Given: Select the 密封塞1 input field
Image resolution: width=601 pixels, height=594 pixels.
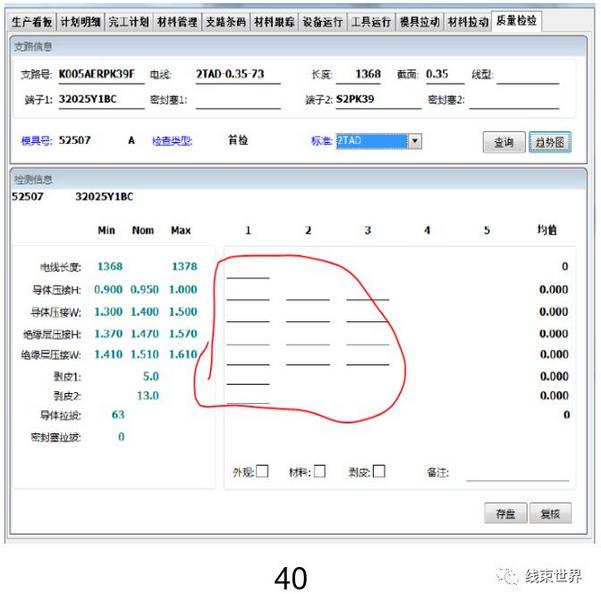Looking at the screenshot, I should (238, 100).
